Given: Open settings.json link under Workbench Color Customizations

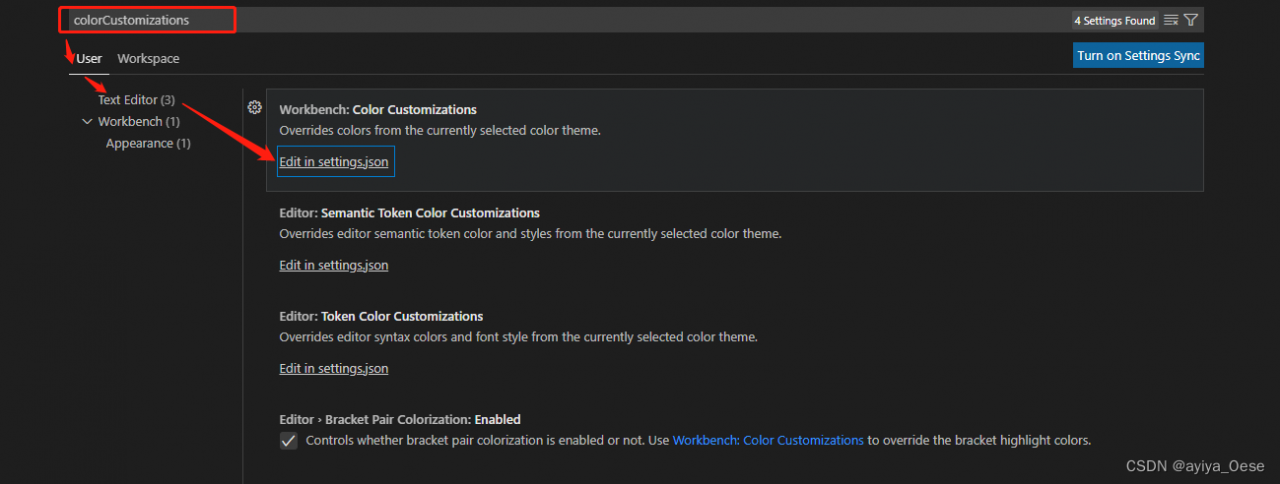Looking at the screenshot, I should tap(334, 162).
